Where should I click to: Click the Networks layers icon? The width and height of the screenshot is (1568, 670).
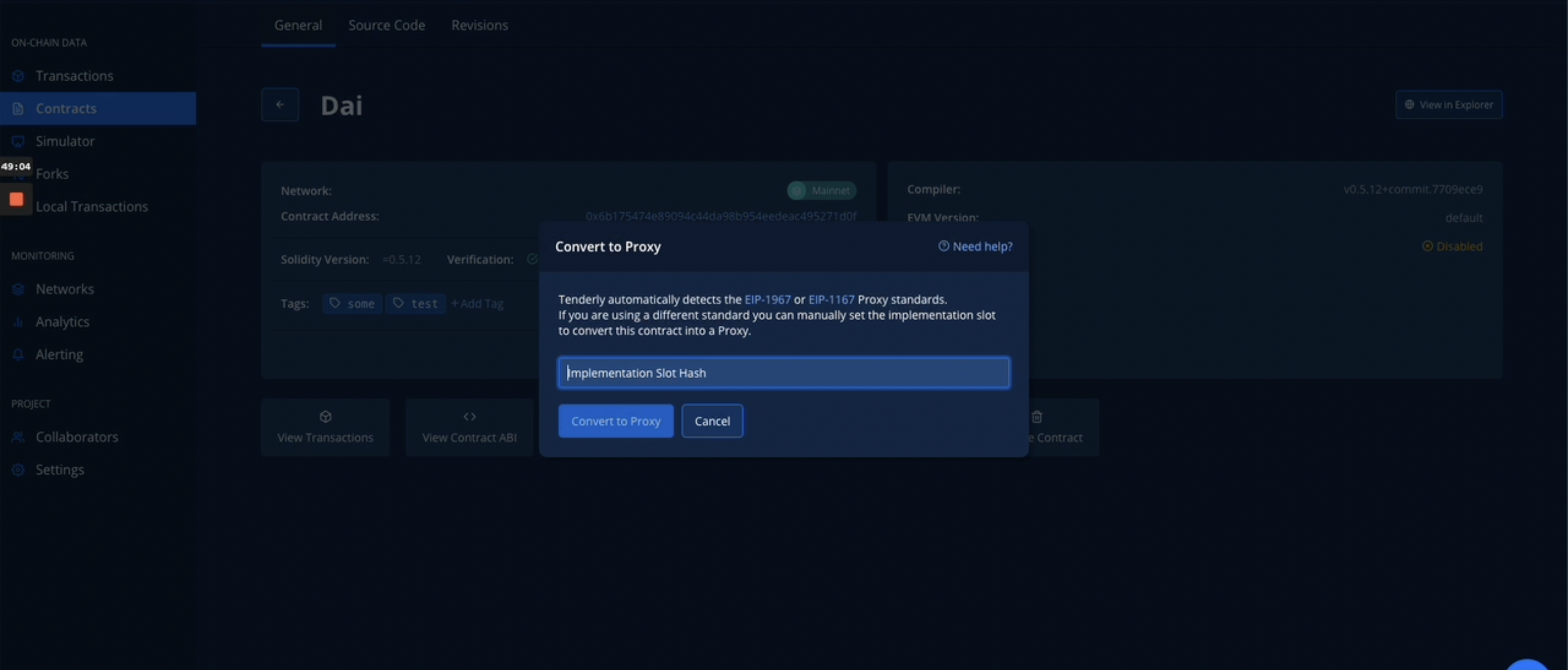19,289
